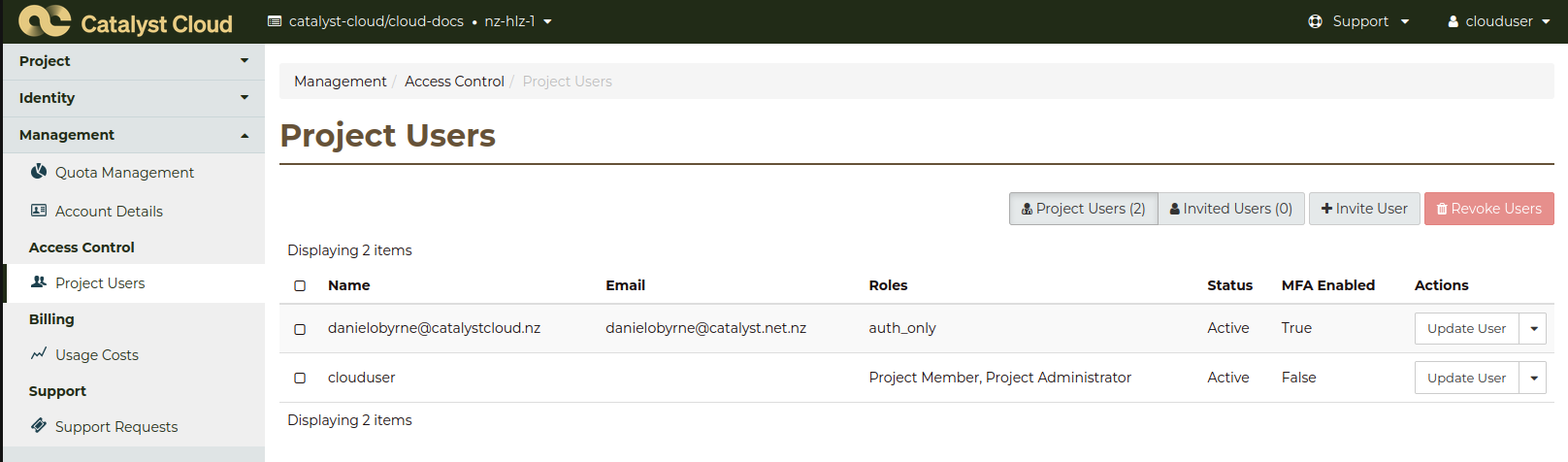
Task: Click the Revoke Users button
Action: tap(1489, 209)
